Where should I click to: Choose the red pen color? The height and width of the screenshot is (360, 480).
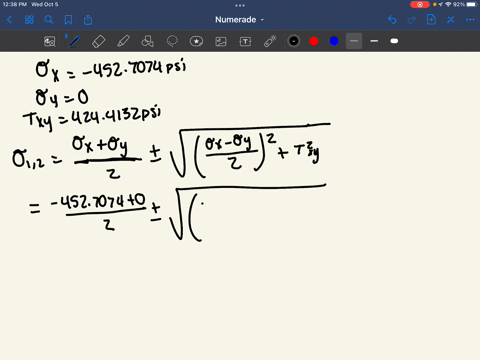click(x=314, y=41)
